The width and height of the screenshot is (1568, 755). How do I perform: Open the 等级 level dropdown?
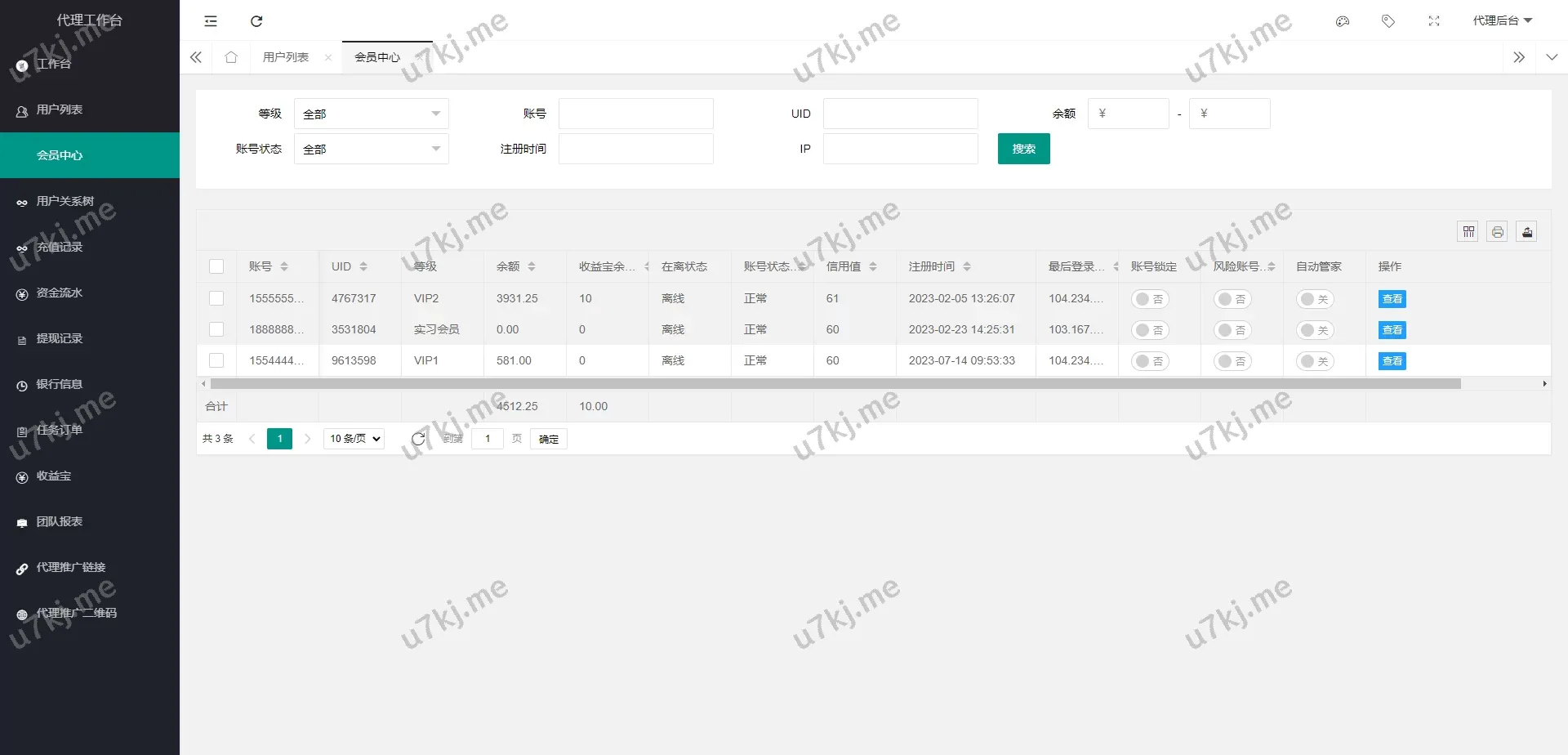[x=371, y=114]
